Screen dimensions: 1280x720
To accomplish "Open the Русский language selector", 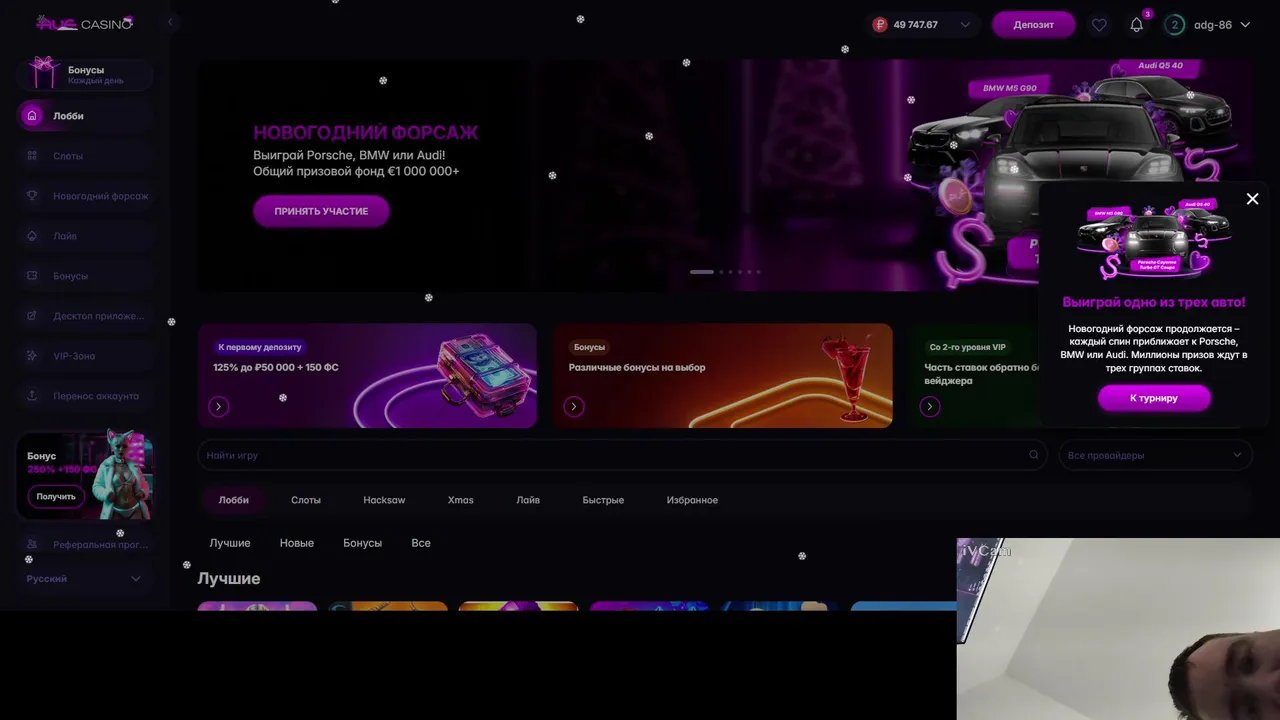I will tap(84, 579).
